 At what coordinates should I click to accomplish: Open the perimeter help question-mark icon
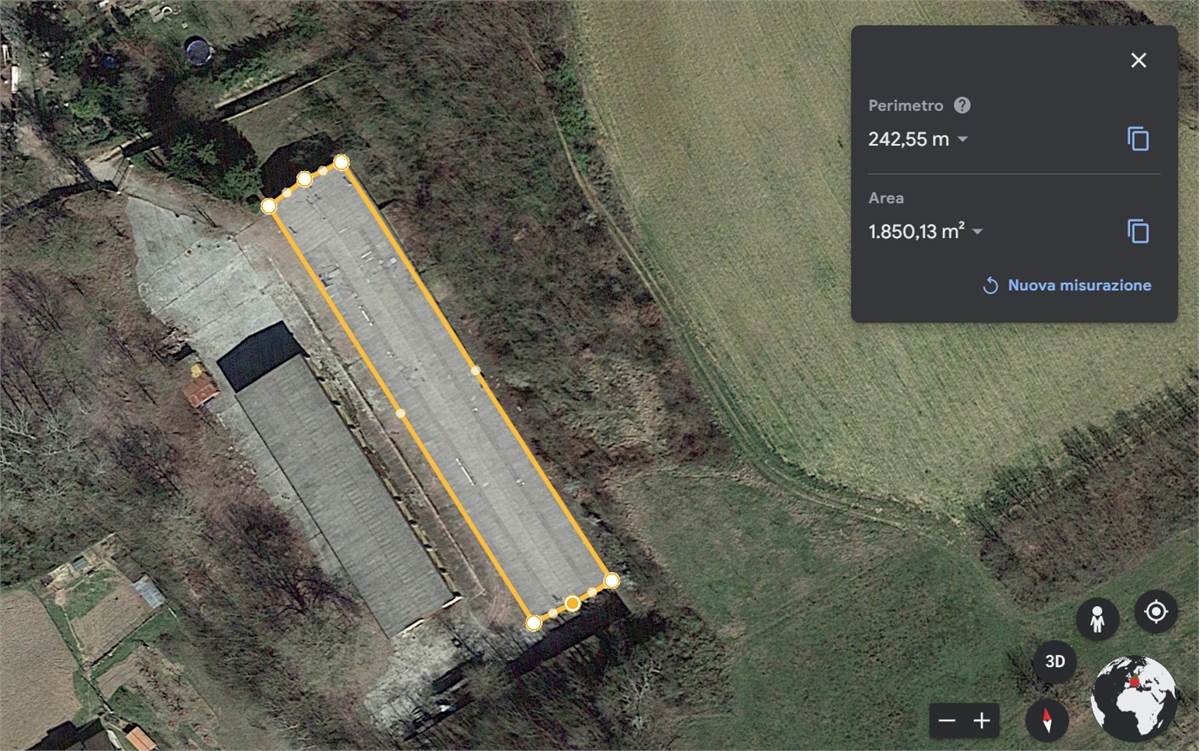click(962, 105)
